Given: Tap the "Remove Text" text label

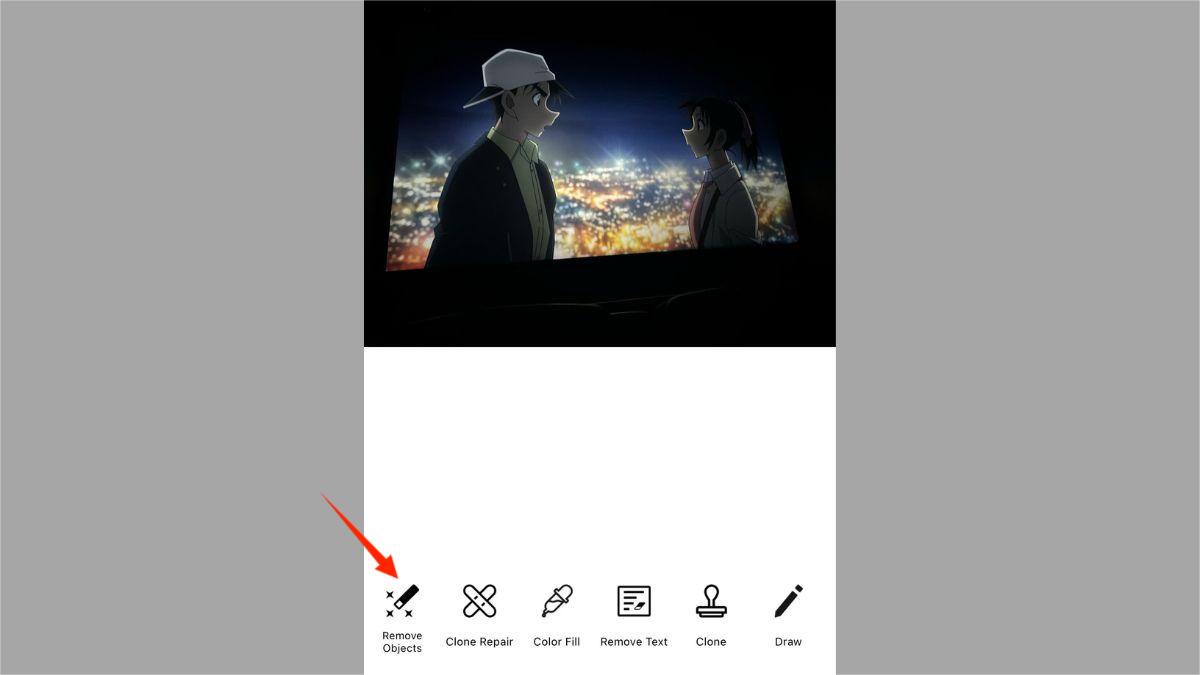Looking at the screenshot, I should pyautogui.click(x=634, y=642).
